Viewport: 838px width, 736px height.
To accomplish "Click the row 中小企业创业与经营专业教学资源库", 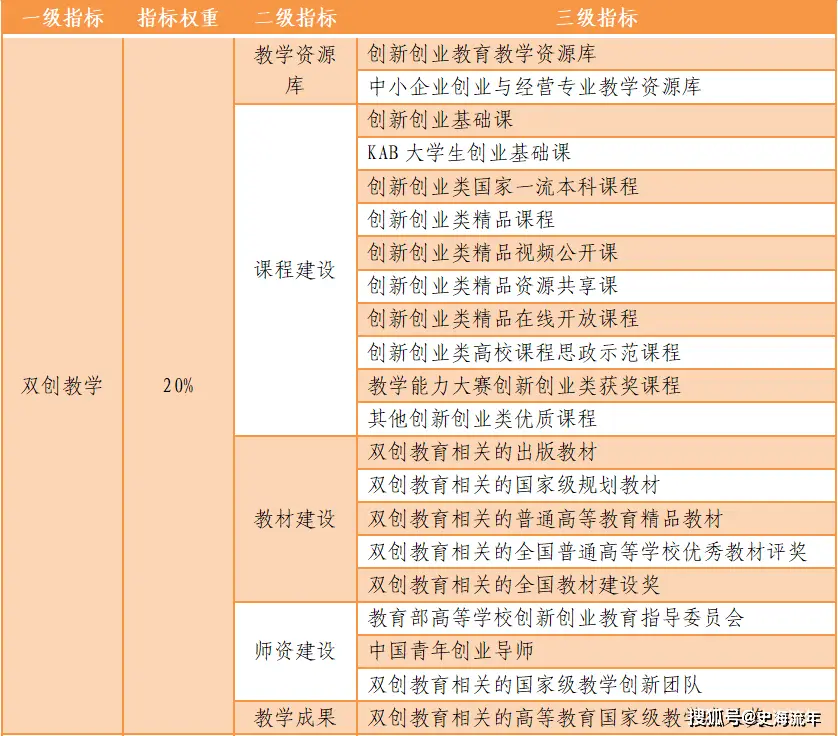I will pyautogui.click(x=596, y=87).
